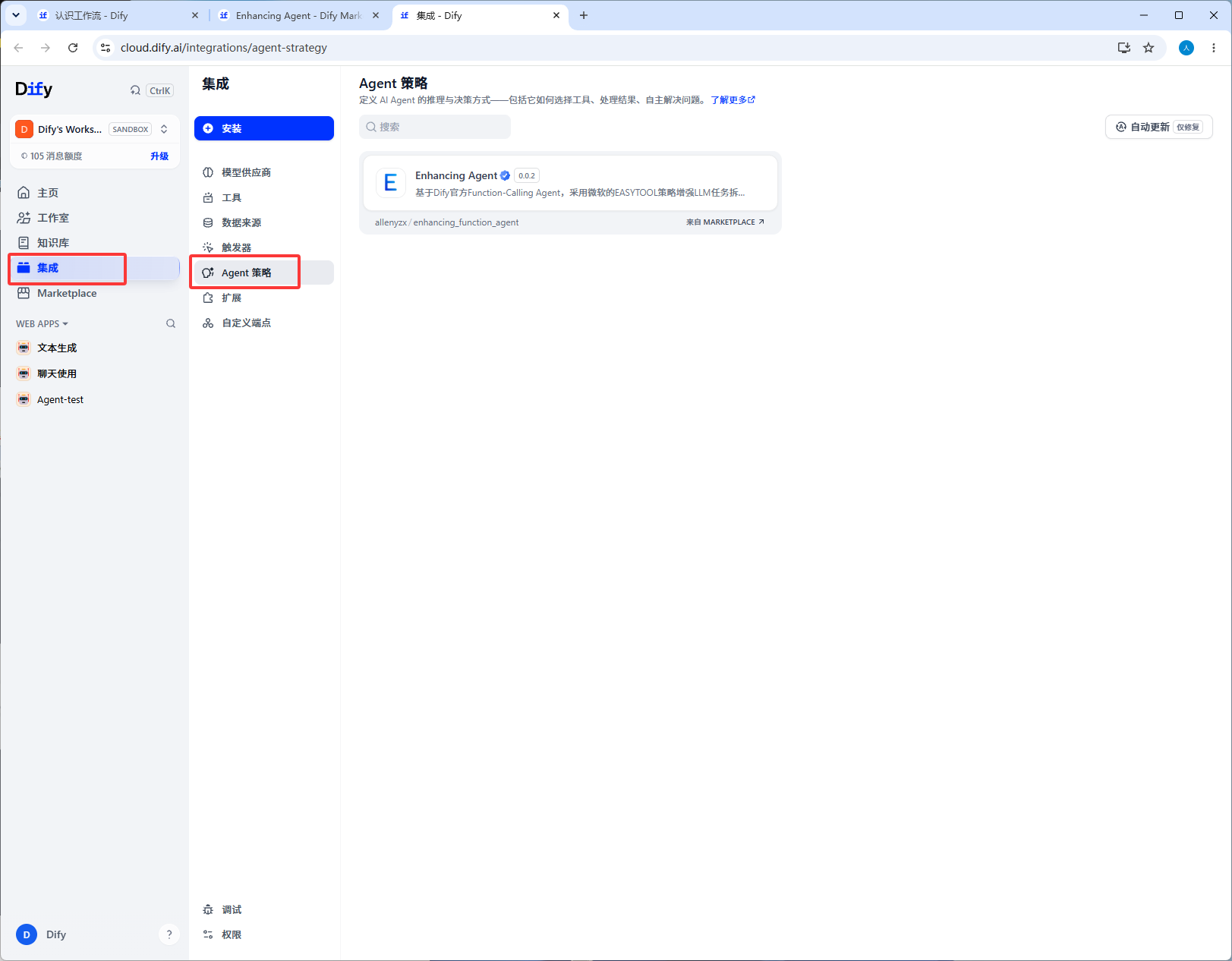Go back with the browser back arrow
The height and width of the screenshot is (961, 1232).
(18, 48)
